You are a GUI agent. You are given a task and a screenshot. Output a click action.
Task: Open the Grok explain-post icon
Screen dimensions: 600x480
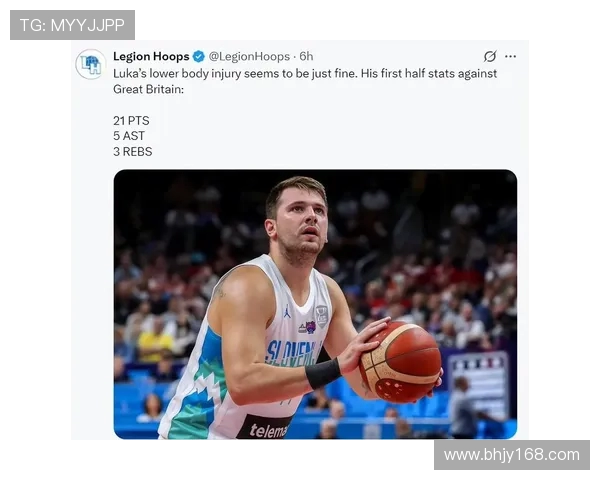pos(490,56)
